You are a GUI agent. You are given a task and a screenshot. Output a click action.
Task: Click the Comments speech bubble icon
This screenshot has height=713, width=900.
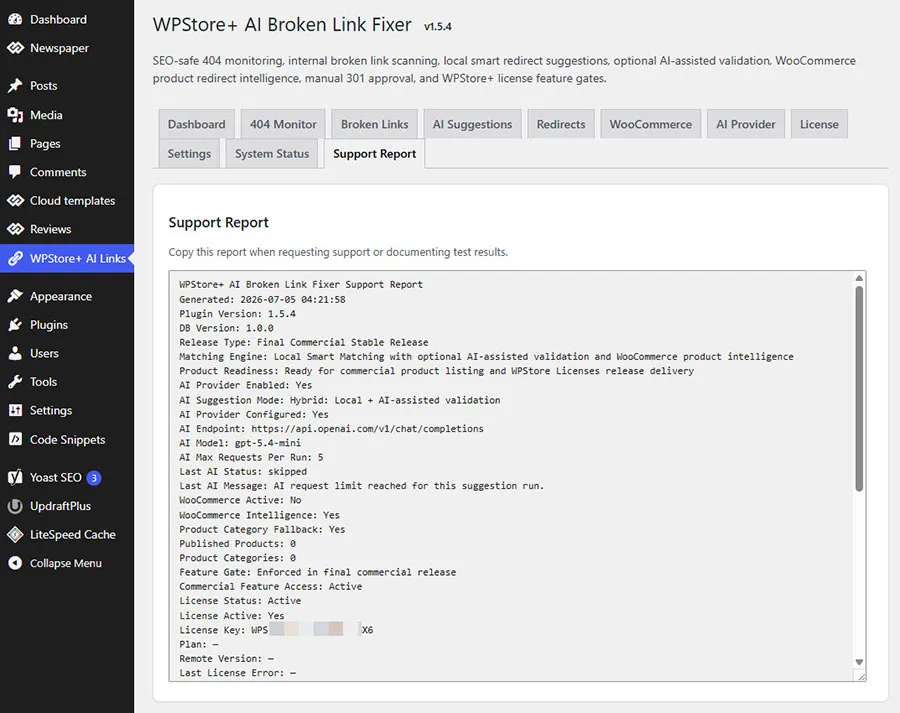(x=15, y=172)
